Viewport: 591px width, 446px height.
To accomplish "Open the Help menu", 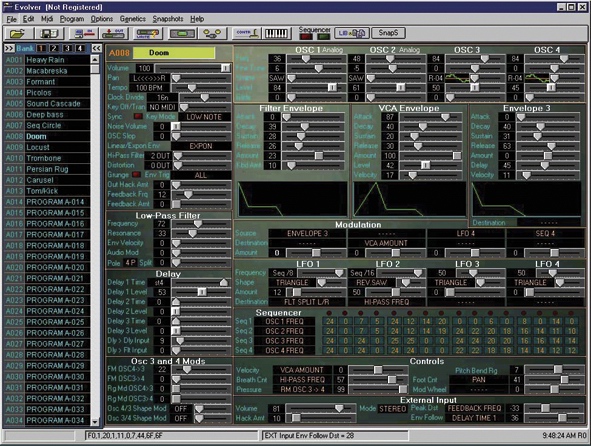I will click(197, 19).
